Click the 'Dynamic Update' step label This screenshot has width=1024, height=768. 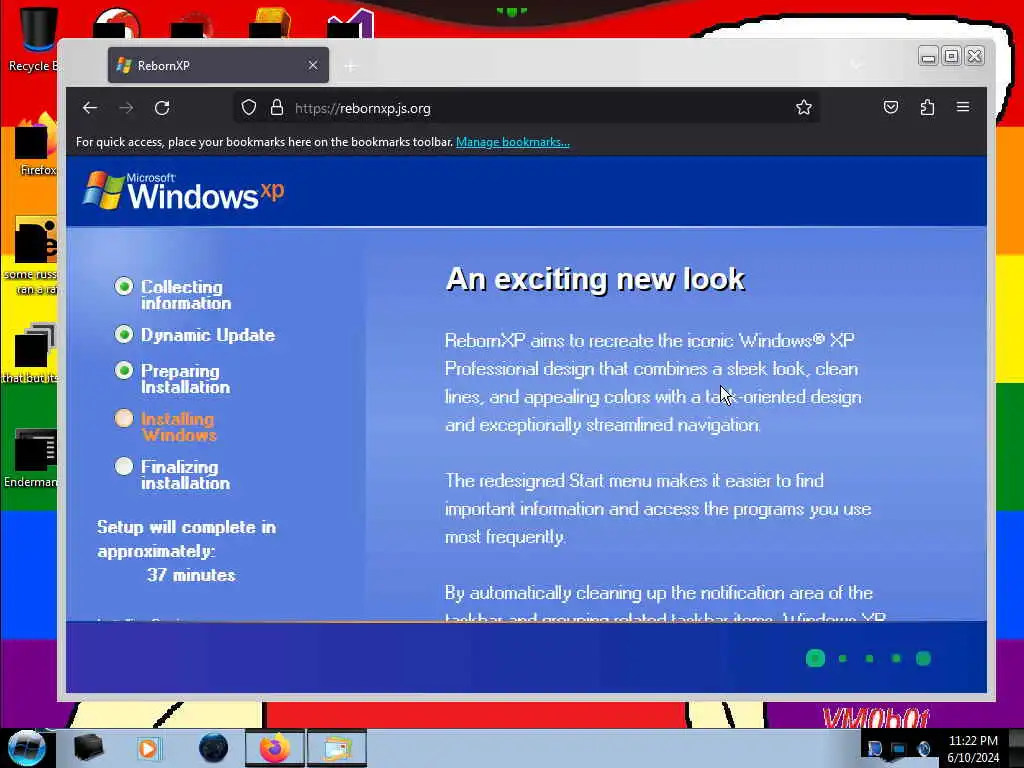(x=208, y=335)
